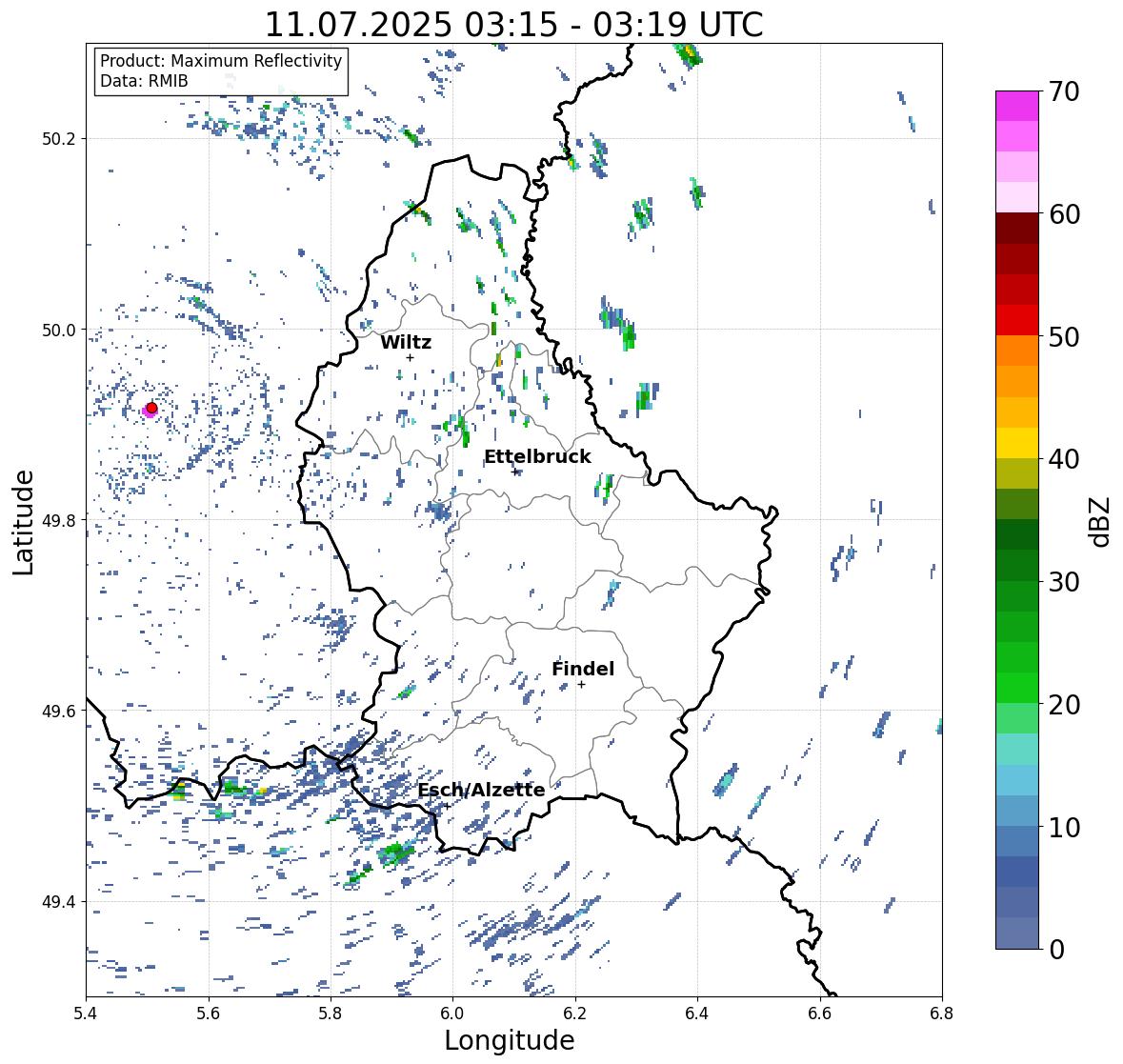Click the bright green 20 dBZ colorbar segment

coord(1017,688)
